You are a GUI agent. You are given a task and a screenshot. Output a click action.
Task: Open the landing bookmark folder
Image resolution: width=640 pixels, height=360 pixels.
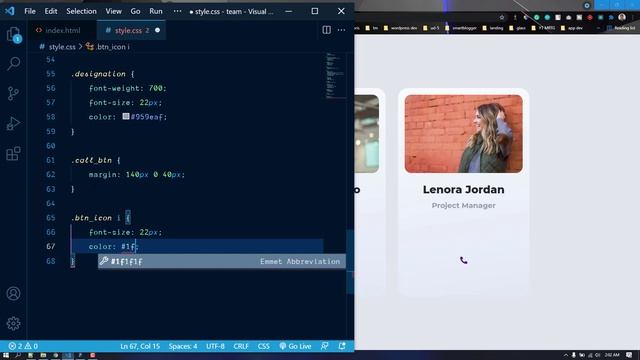tap(493, 28)
